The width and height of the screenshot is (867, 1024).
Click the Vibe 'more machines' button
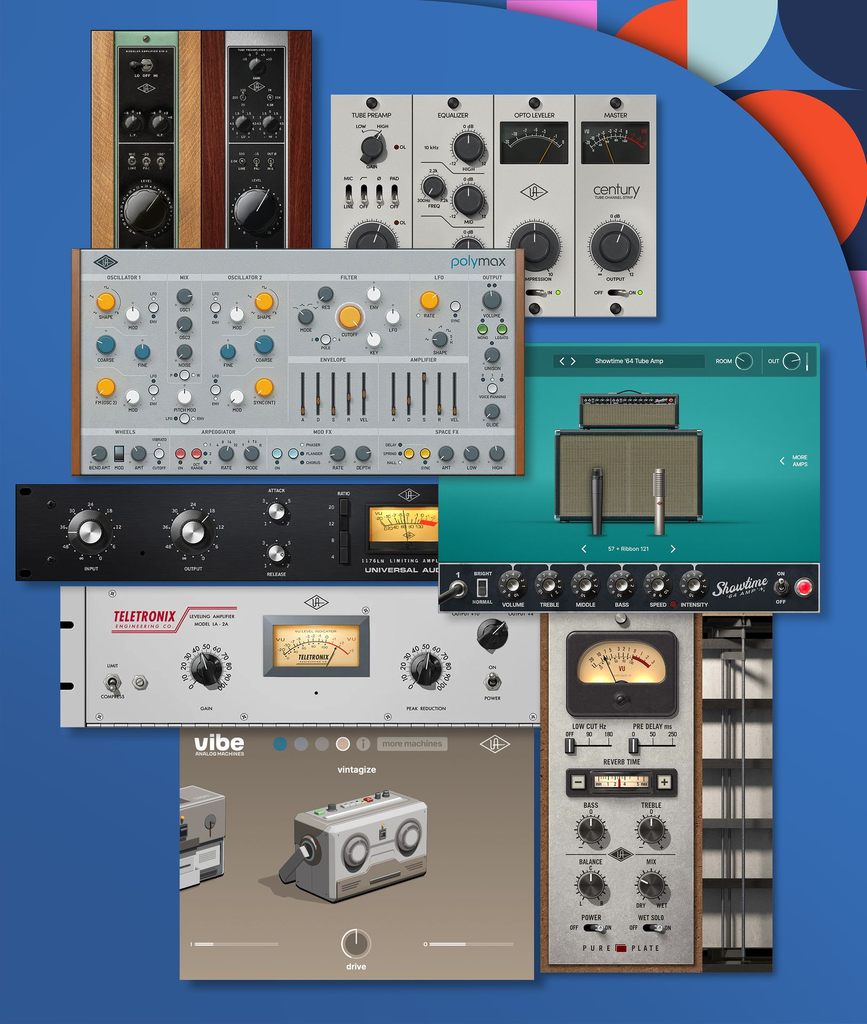[x=412, y=744]
